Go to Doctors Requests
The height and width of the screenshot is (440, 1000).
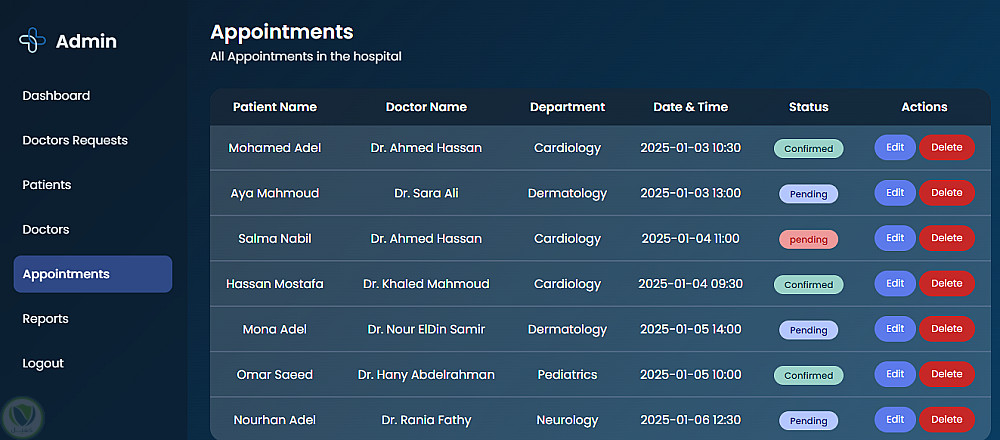75,140
